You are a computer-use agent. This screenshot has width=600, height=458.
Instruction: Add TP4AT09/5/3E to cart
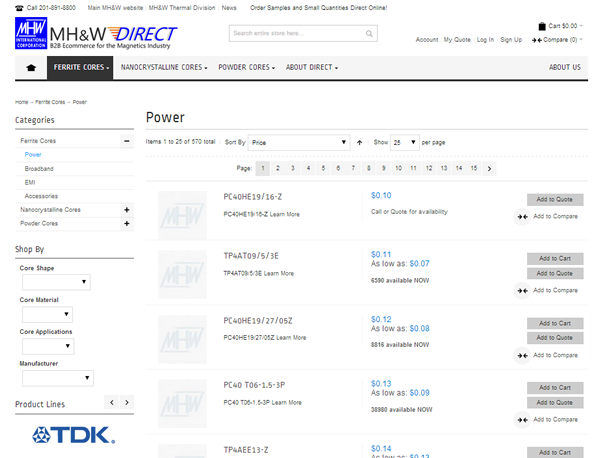tap(555, 259)
